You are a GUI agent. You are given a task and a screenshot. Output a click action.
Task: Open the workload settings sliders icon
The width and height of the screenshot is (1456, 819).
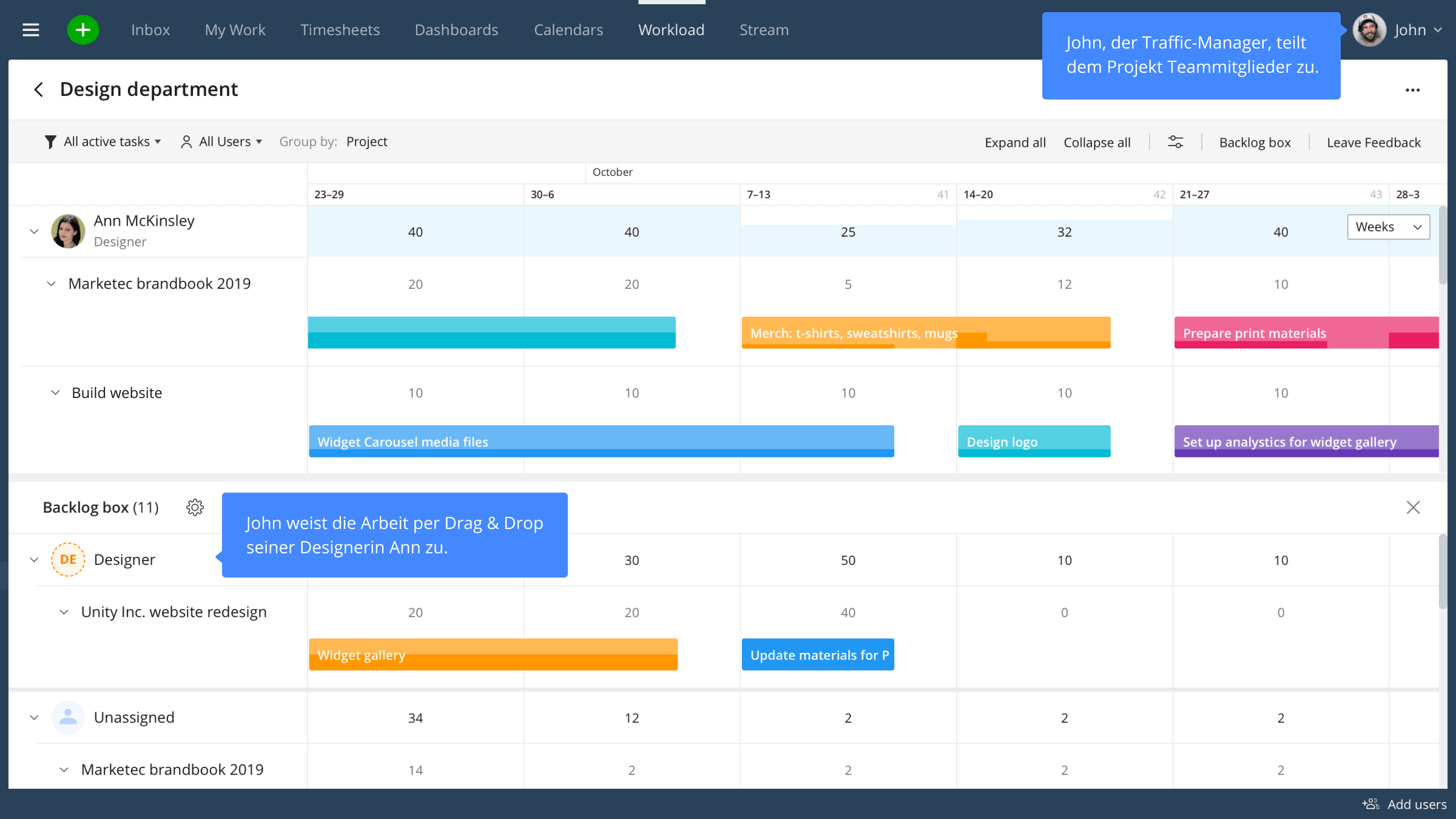tap(1175, 142)
